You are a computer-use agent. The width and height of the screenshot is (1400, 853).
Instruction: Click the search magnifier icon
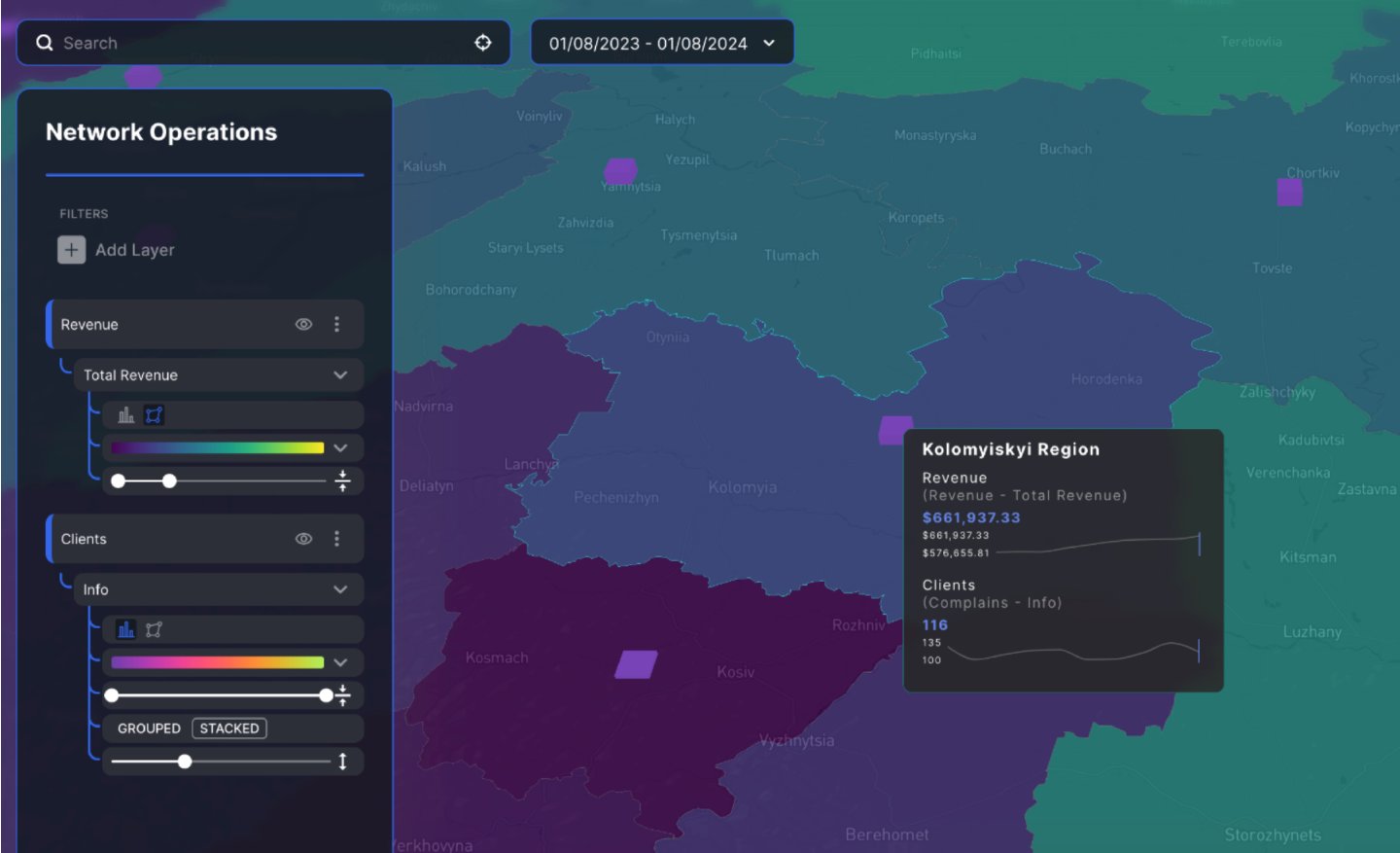(45, 42)
